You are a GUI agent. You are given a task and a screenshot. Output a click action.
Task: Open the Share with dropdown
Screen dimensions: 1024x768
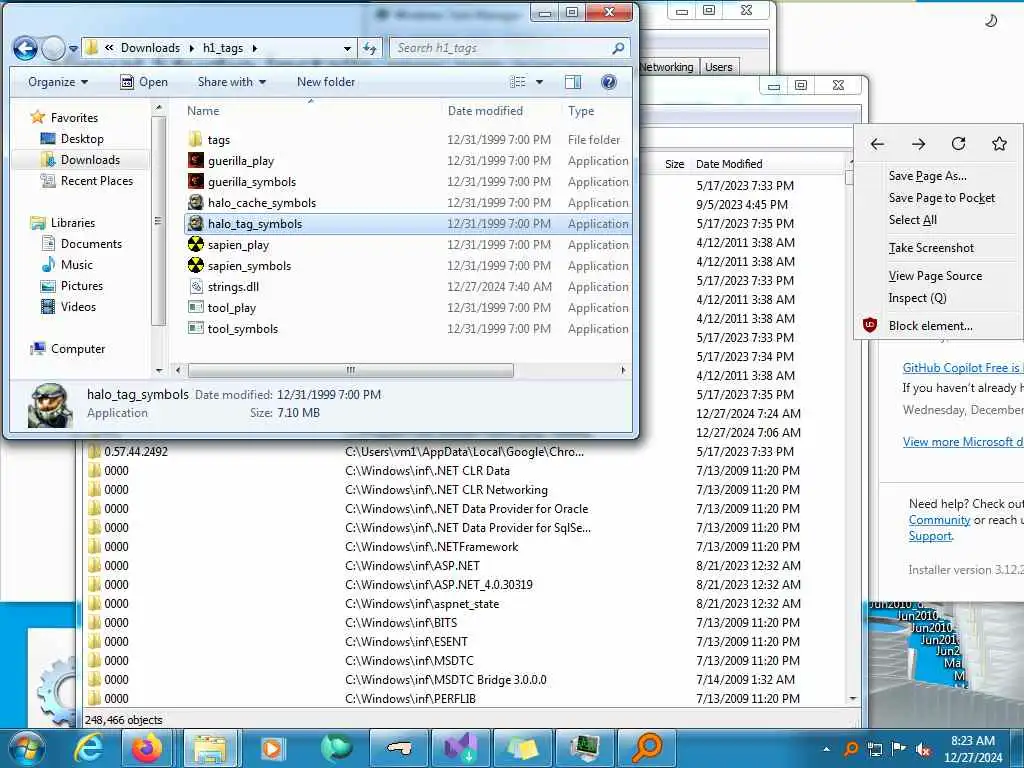pyautogui.click(x=232, y=82)
